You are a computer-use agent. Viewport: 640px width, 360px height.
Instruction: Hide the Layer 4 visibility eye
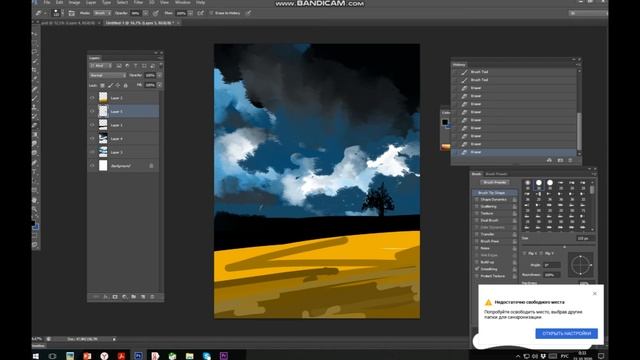pyautogui.click(x=92, y=139)
